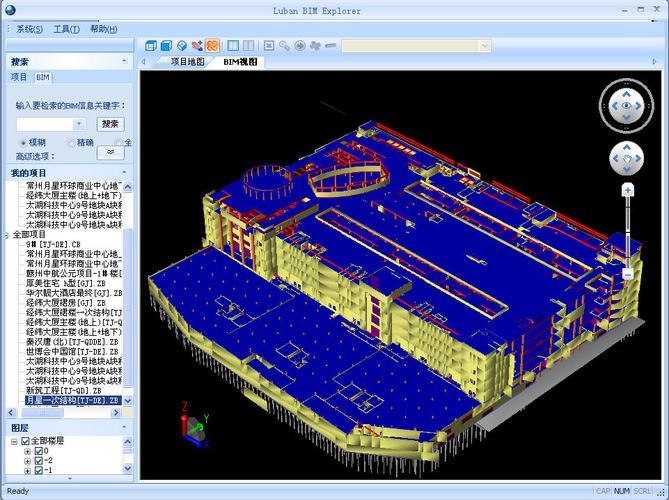The height and width of the screenshot is (500, 669).
Task: Click the solid shaded cube icon
Action: [166, 45]
